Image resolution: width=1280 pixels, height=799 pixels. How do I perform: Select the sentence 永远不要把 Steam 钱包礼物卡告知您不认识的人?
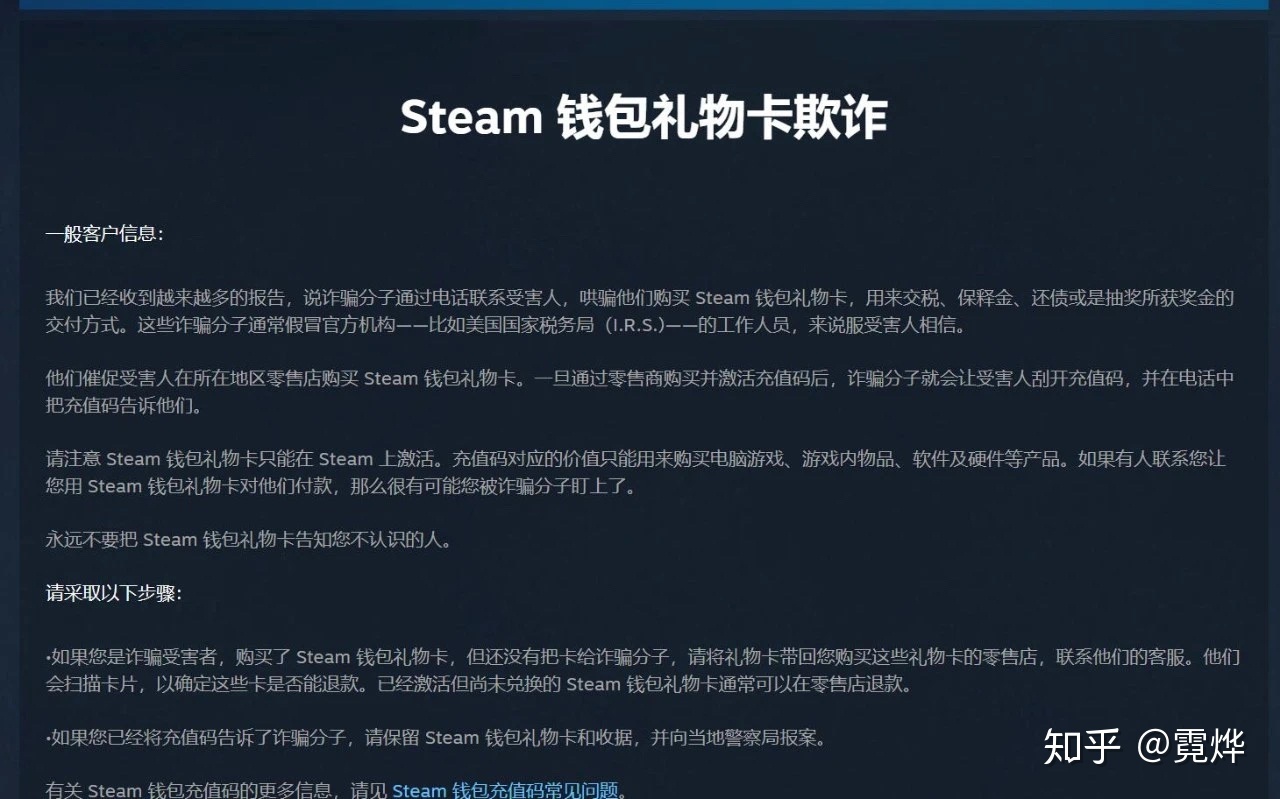point(249,540)
